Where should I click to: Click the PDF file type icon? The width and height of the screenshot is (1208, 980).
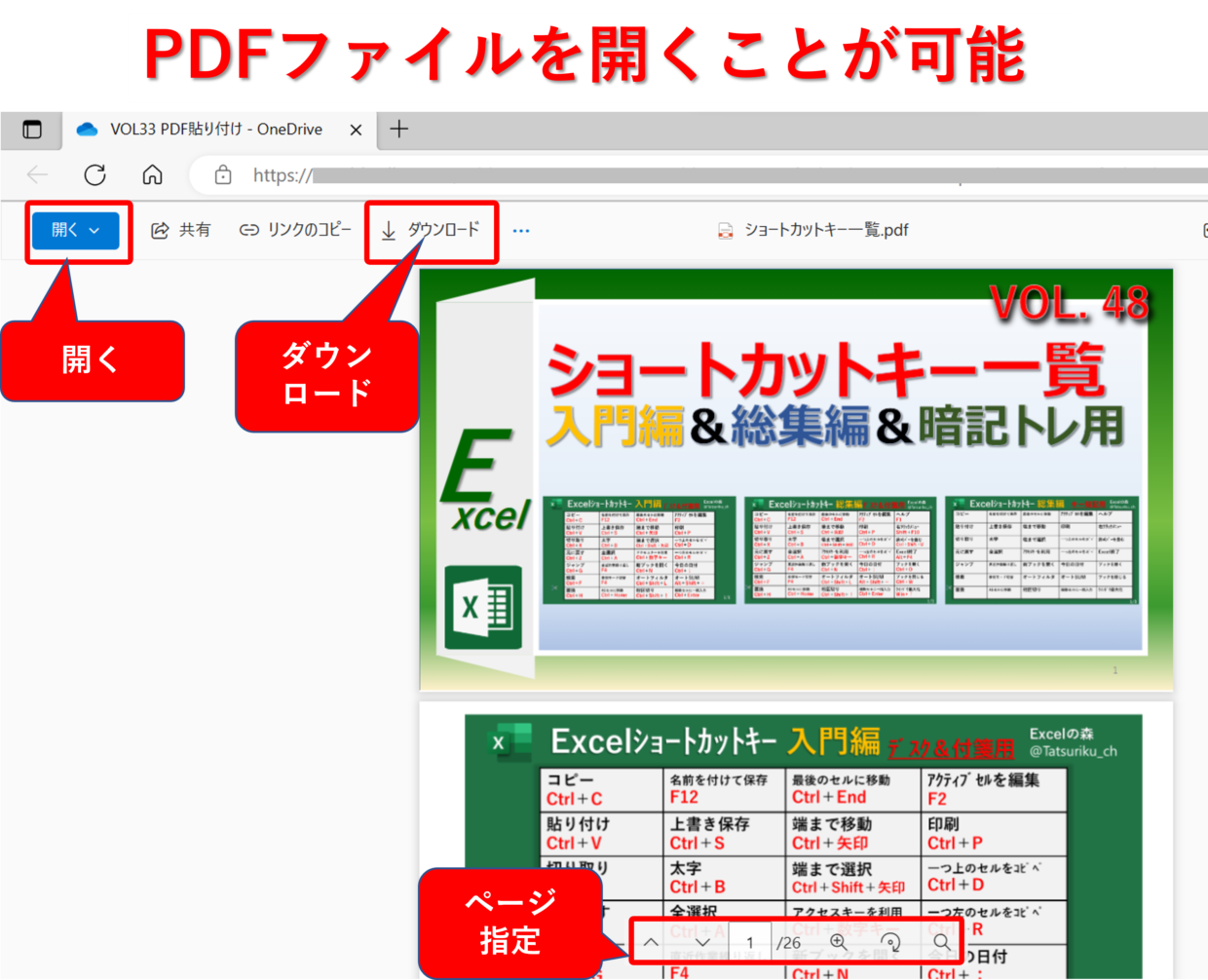(x=725, y=231)
